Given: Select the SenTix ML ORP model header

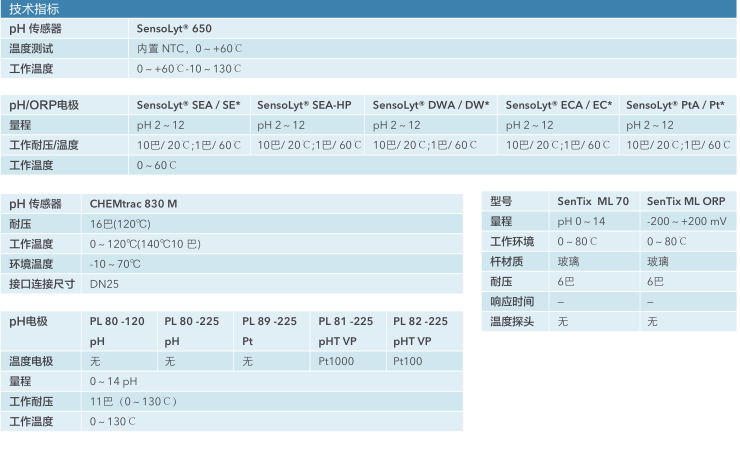Looking at the screenshot, I should pos(686,201).
